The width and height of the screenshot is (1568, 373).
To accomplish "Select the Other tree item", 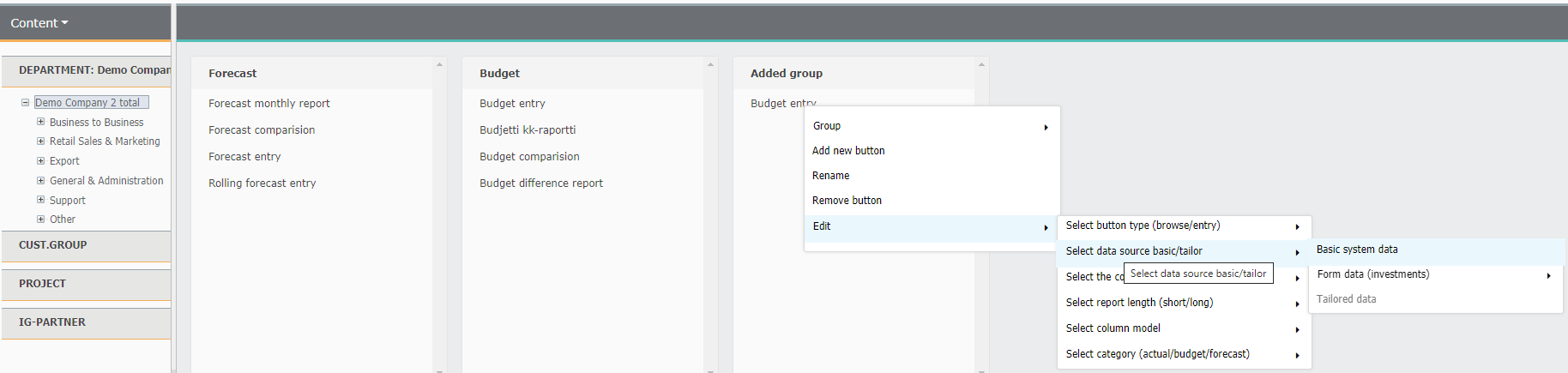I will coord(63,220).
